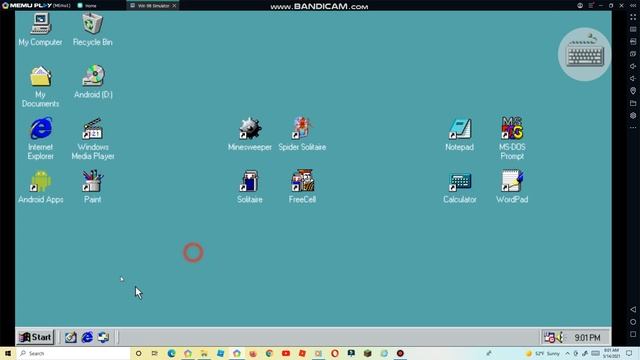Open the MEmu location pin tool

(x=633, y=91)
